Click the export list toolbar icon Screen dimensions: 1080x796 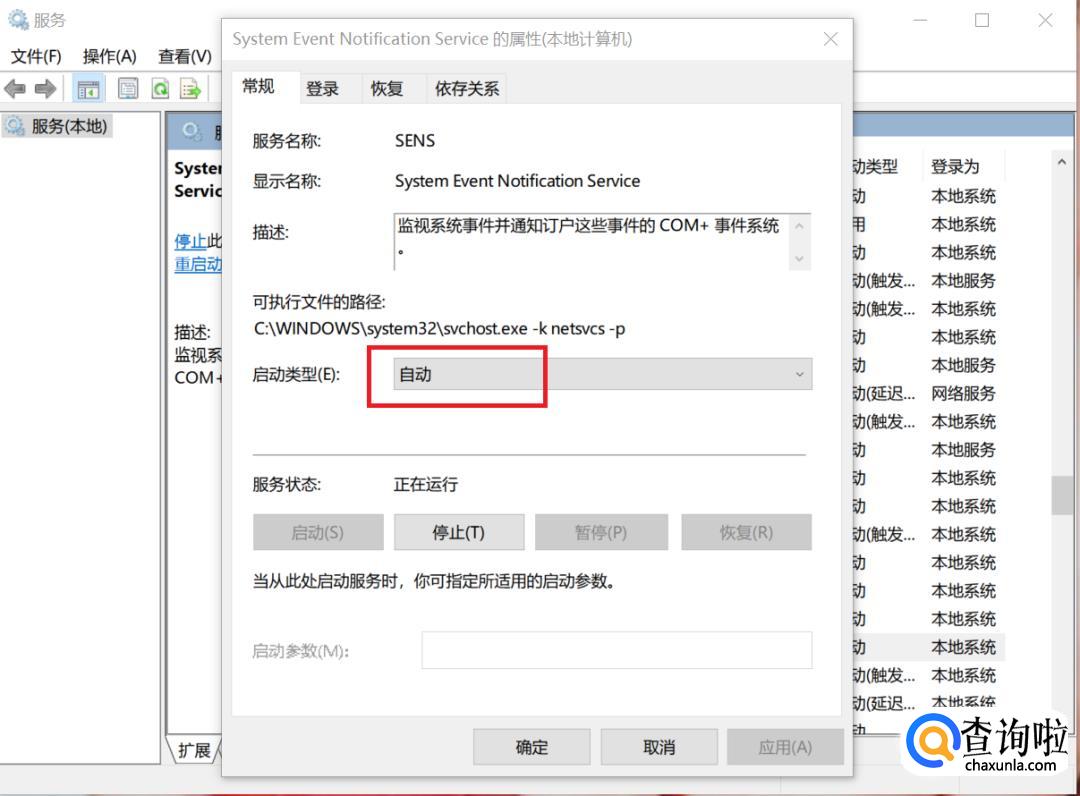point(190,89)
